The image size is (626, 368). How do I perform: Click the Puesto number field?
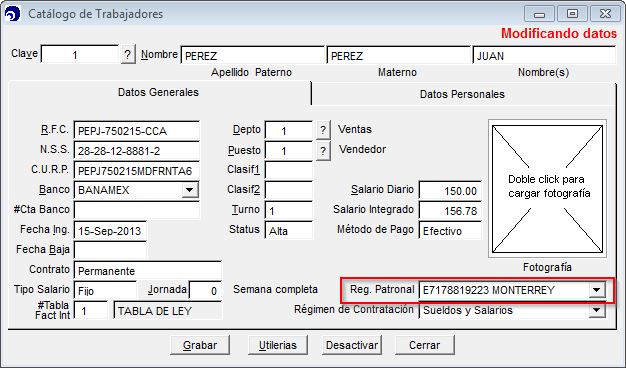(289, 150)
